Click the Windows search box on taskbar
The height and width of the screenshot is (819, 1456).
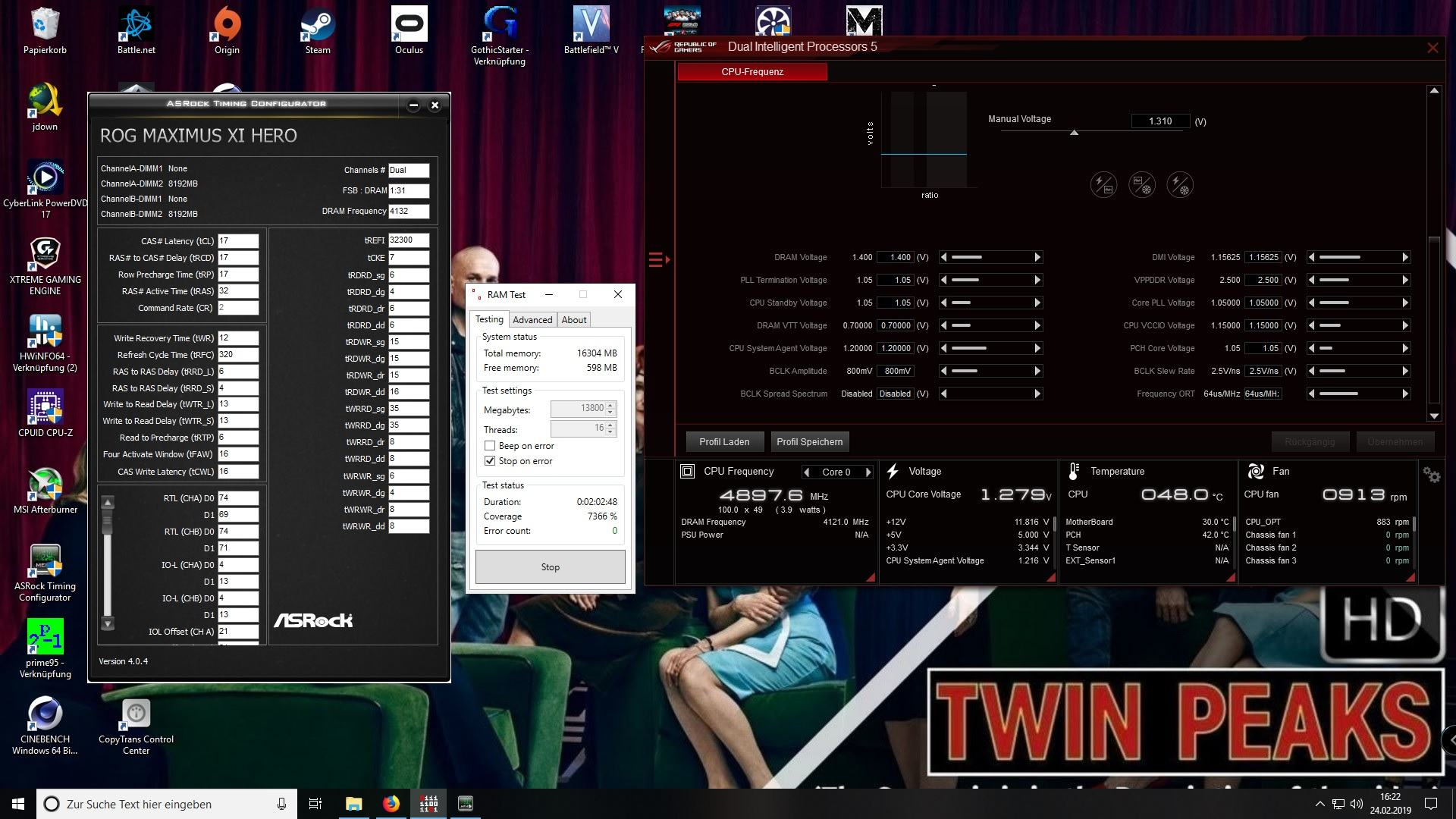pos(165,804)
